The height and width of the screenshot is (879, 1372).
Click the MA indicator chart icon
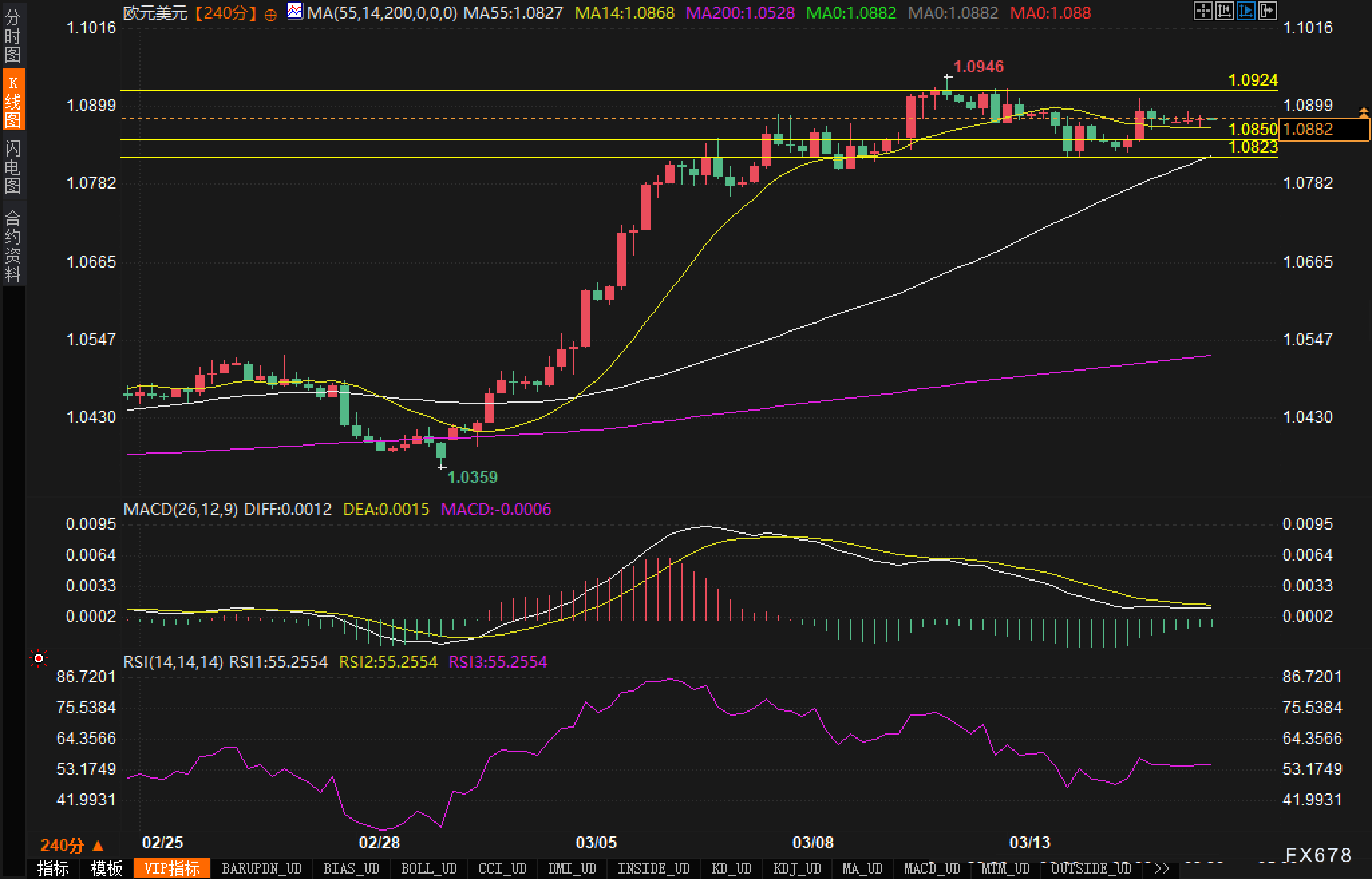pyautogui.click(x=294, y=11)
